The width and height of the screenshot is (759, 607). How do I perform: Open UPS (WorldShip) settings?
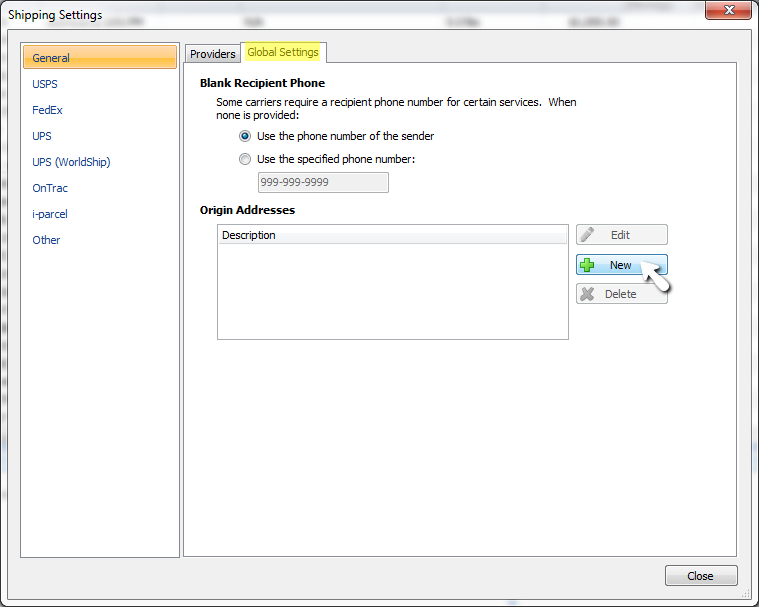71,162
